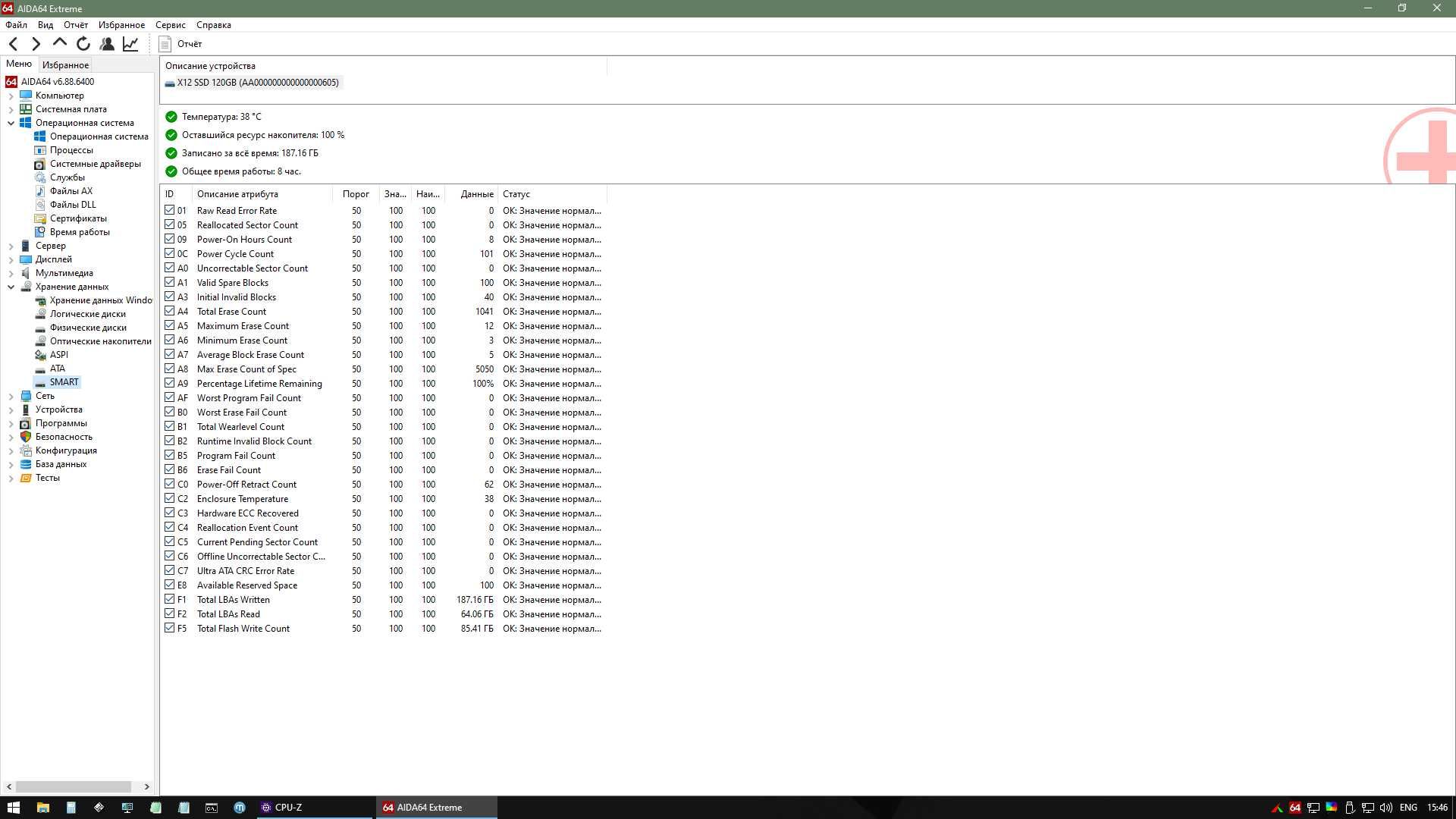Image resolution: width=1456 pixels, height=819 pixels.
Task: Click sidebar horizontal scrollbar right arrow
Action: coord(146,787)
